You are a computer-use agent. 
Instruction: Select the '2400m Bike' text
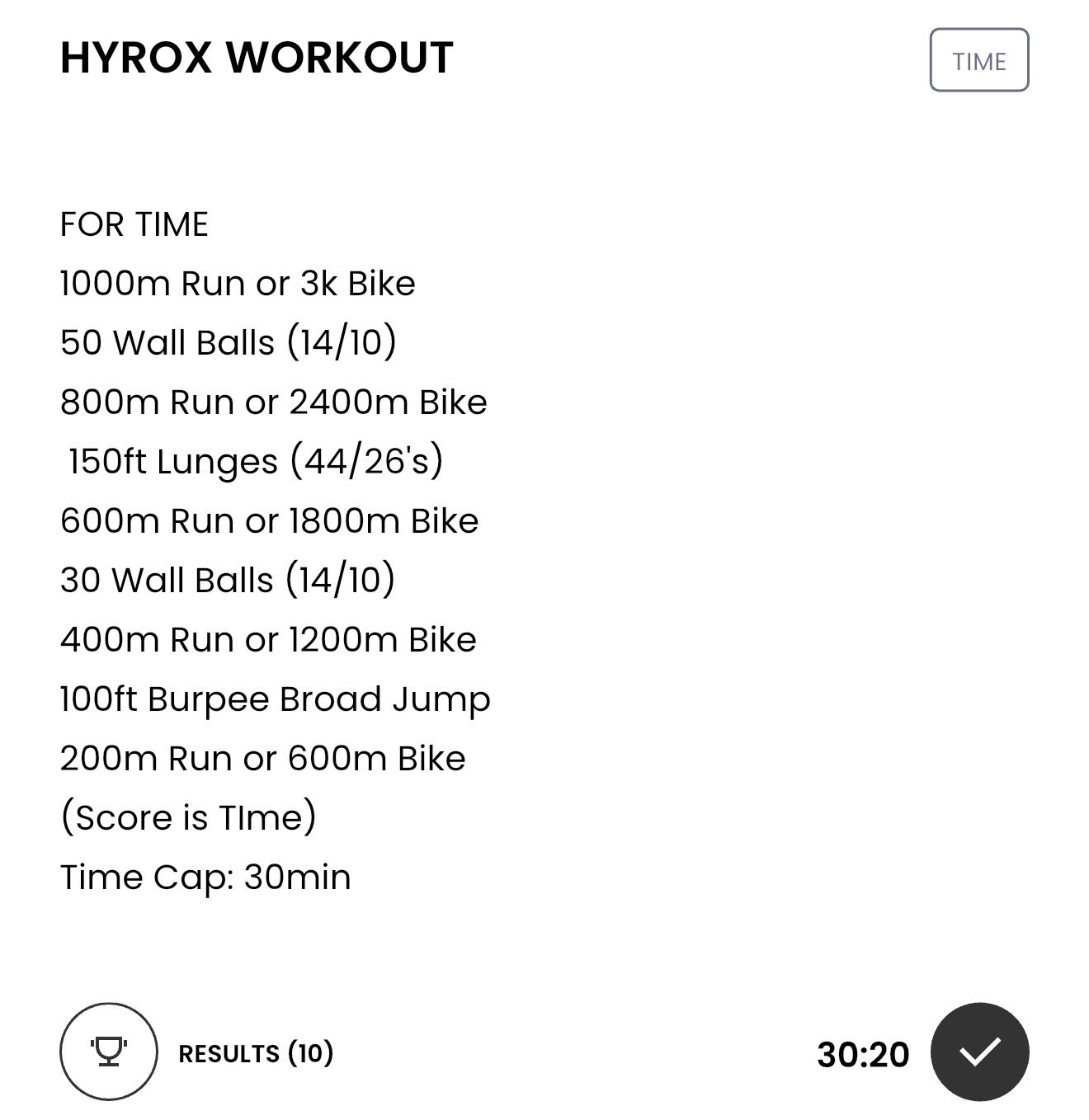point(388,402)
